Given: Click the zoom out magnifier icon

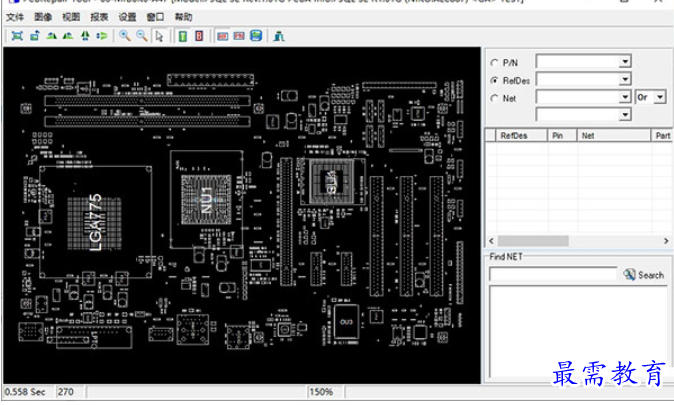Looking at the screenshot, I should 142,36.
